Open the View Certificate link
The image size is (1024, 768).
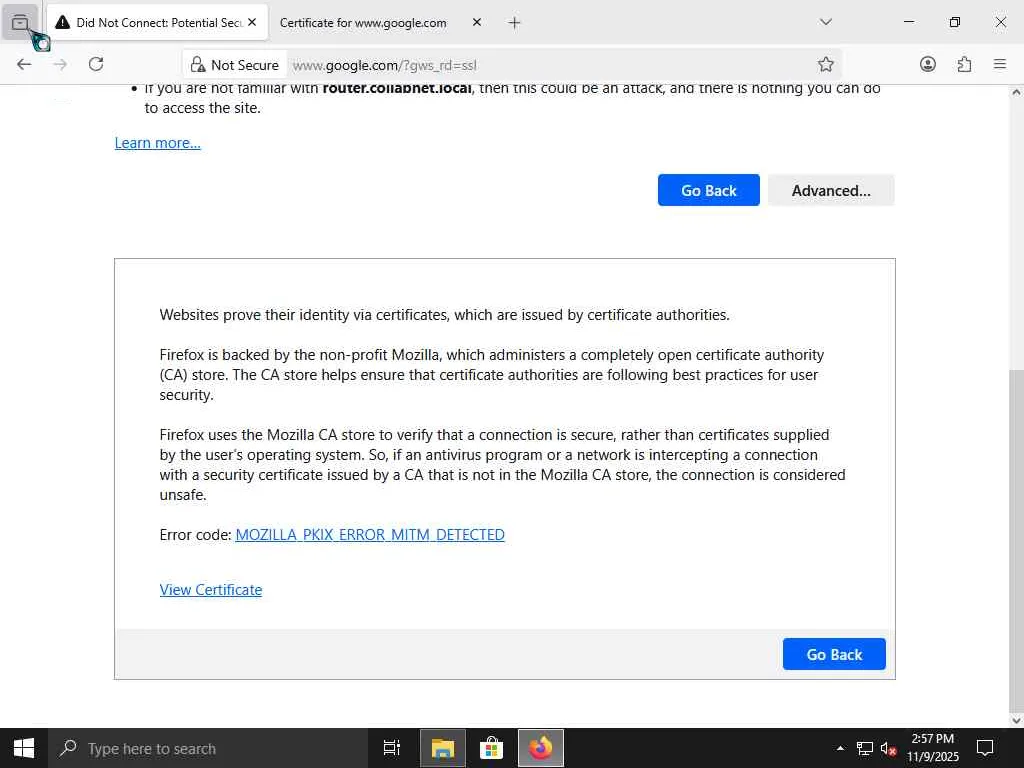pyautogui.click(x=210, y=590)
